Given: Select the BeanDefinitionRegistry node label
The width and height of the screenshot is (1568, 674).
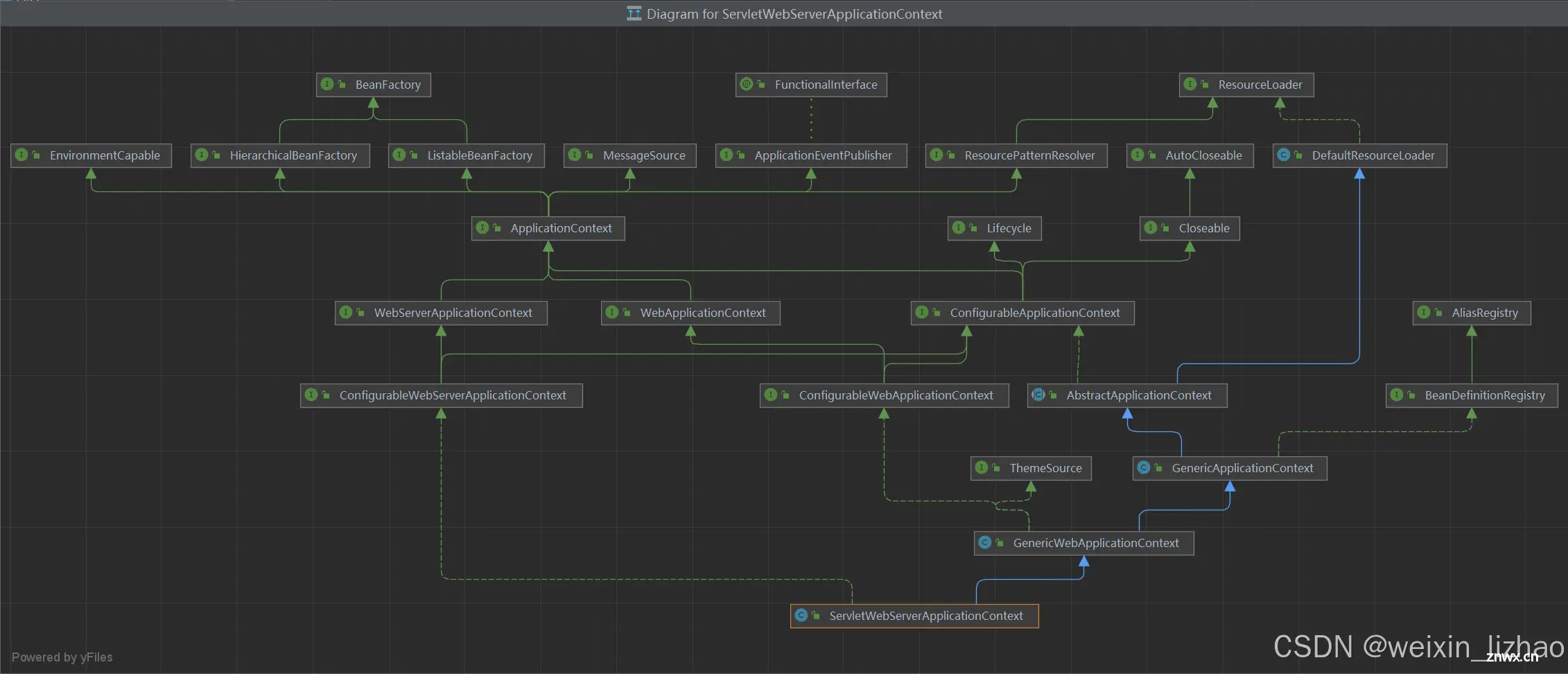Looking at the screenshot, I should [1485, 395].
